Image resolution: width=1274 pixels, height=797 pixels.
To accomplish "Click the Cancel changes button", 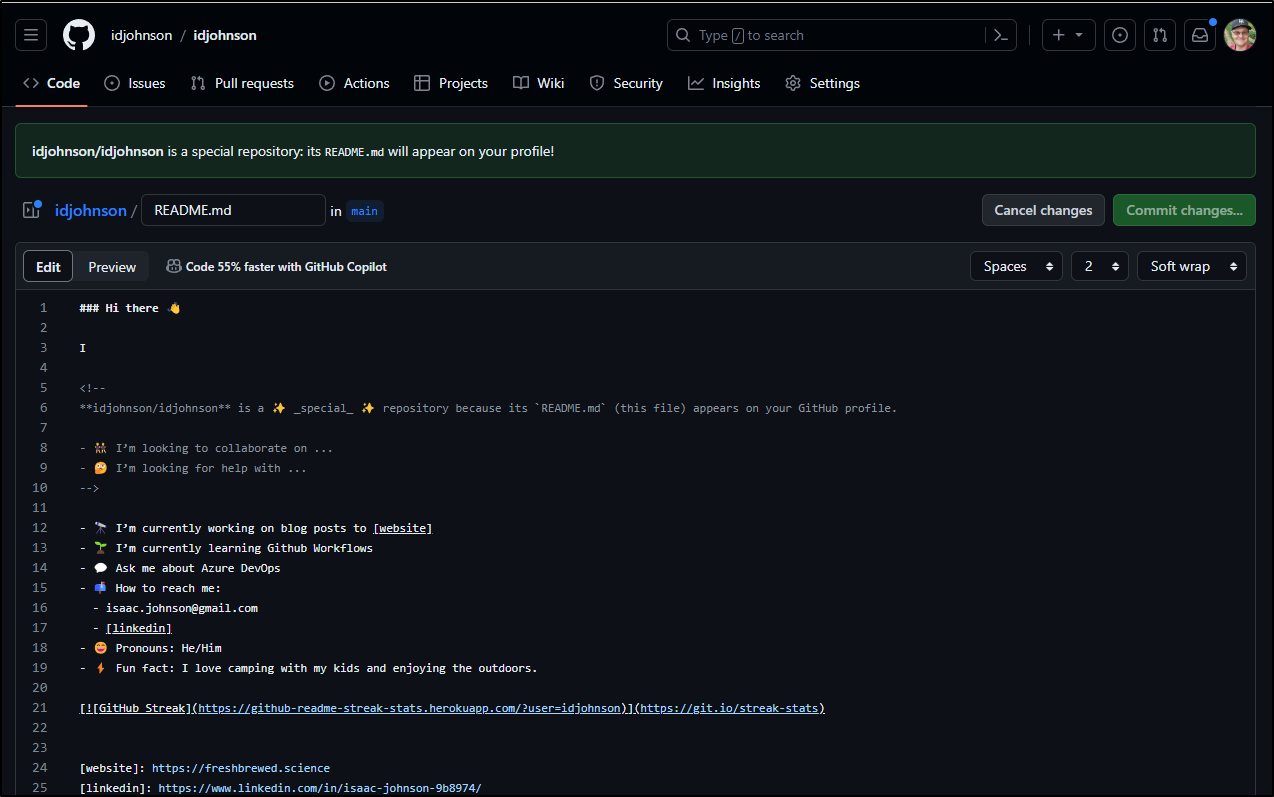I will pos(1043,210).
